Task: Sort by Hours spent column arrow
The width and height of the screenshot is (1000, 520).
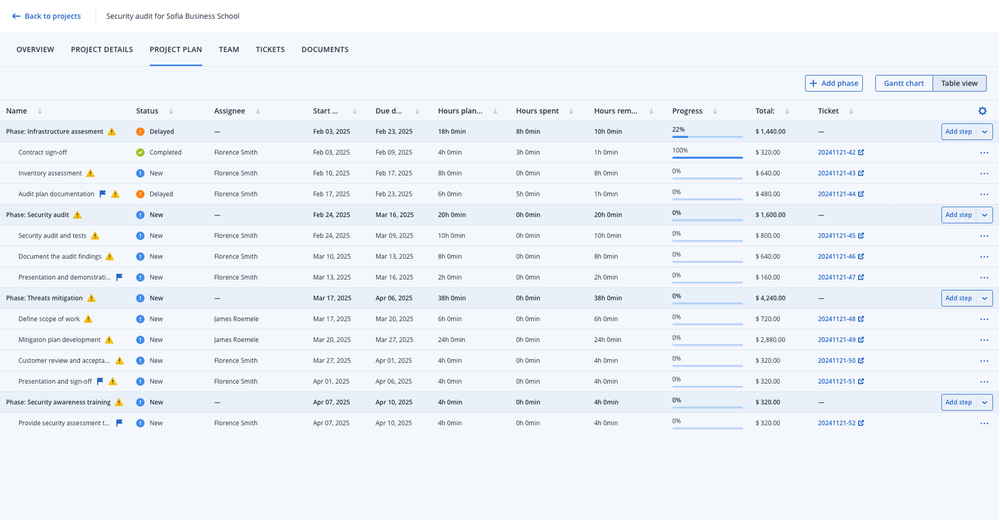Action: 571,111
